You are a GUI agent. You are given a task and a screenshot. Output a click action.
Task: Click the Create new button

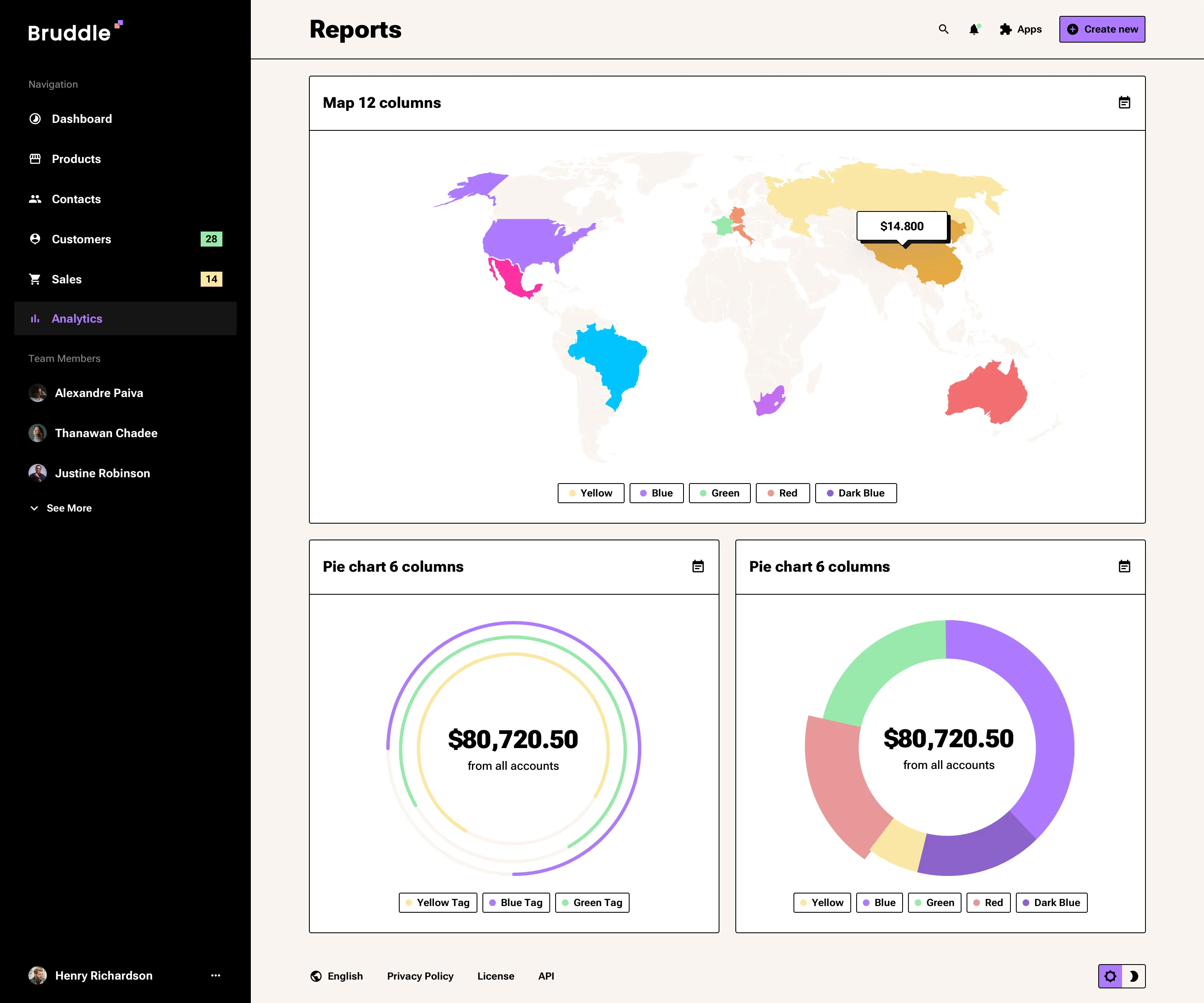pos(1102,29)
